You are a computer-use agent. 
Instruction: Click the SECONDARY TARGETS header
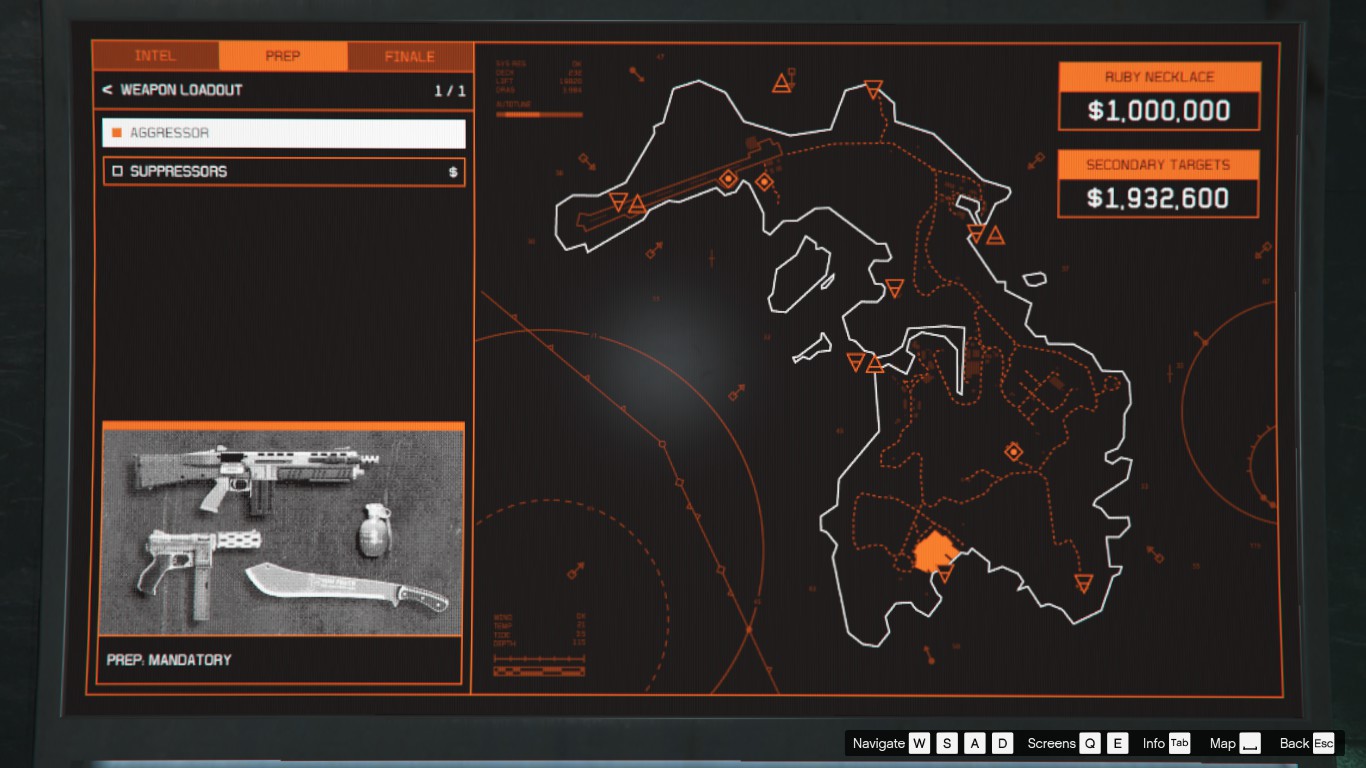(1159, 165)
